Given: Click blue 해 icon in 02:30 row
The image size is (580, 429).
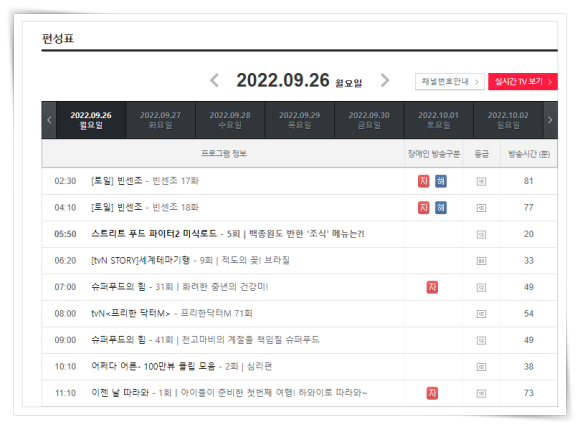Looking at the screenshot, I should point(441,181).
